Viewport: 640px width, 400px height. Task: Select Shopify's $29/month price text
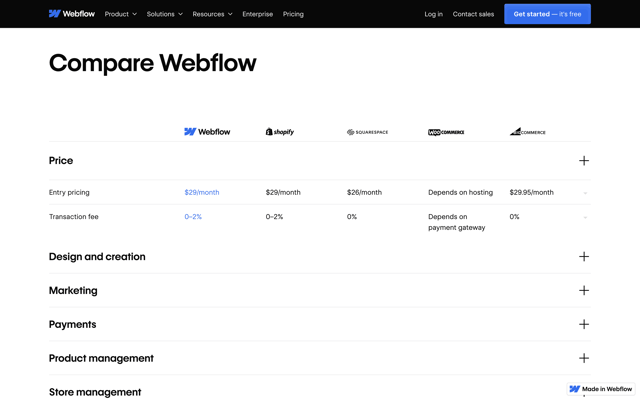tap(283, 192)
